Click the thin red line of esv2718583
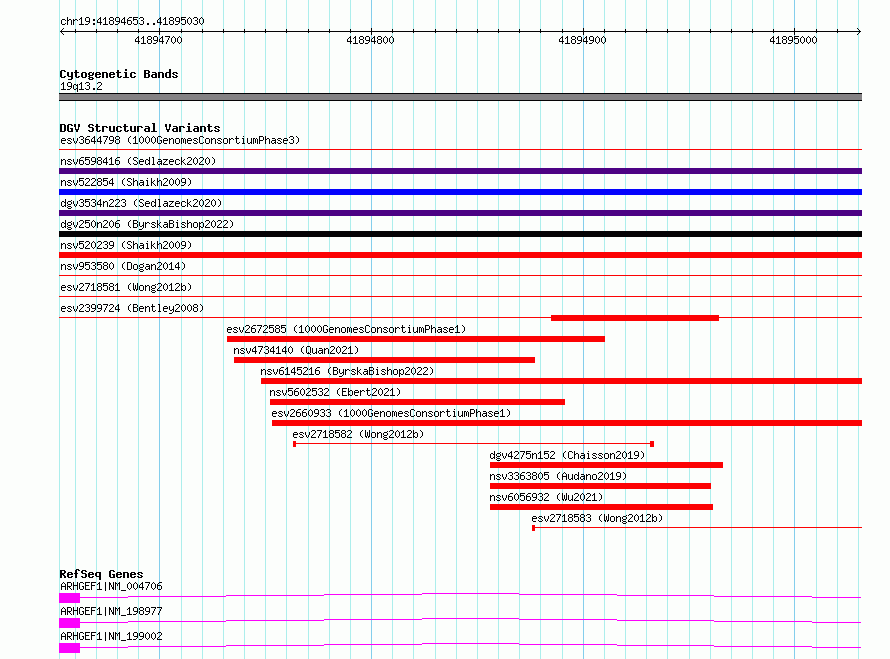 click(697, 528)
